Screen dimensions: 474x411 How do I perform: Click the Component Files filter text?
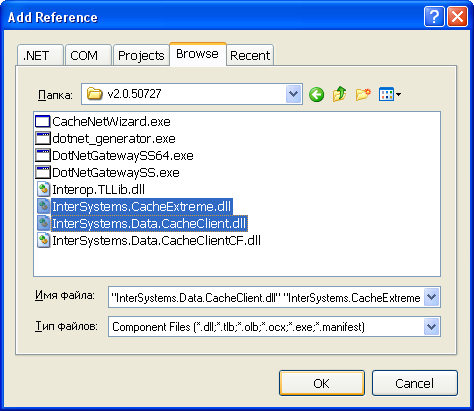point(238,327)
